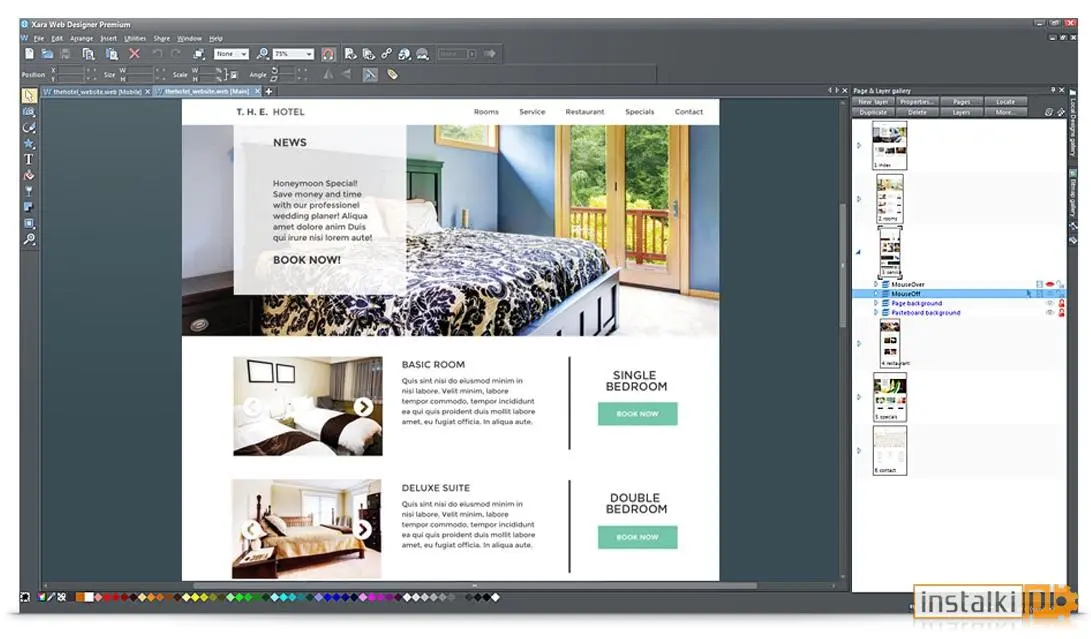Select the Fill tool
The height and width of the screenshot is (639, 1091).
[x=29, y=175]
